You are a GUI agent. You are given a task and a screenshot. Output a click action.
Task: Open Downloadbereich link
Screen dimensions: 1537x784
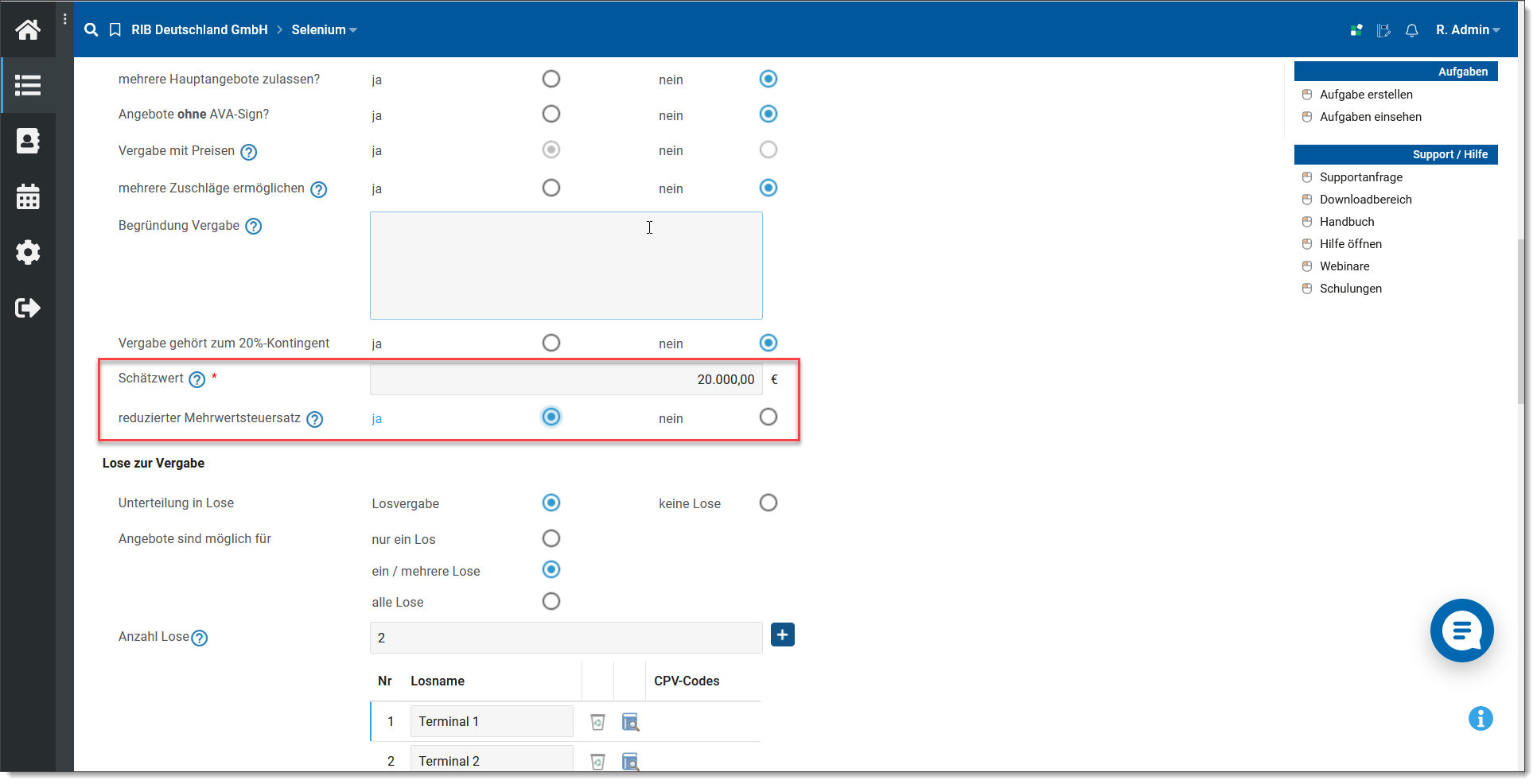click(1366, 200)
